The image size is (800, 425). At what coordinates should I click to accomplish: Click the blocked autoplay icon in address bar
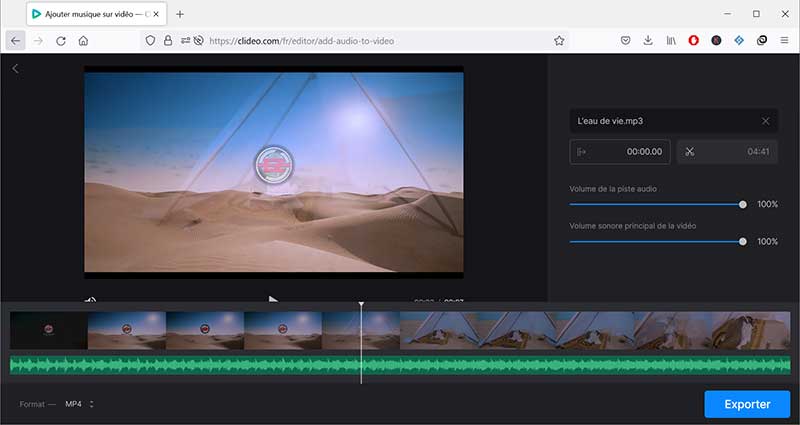pos(199,40)
